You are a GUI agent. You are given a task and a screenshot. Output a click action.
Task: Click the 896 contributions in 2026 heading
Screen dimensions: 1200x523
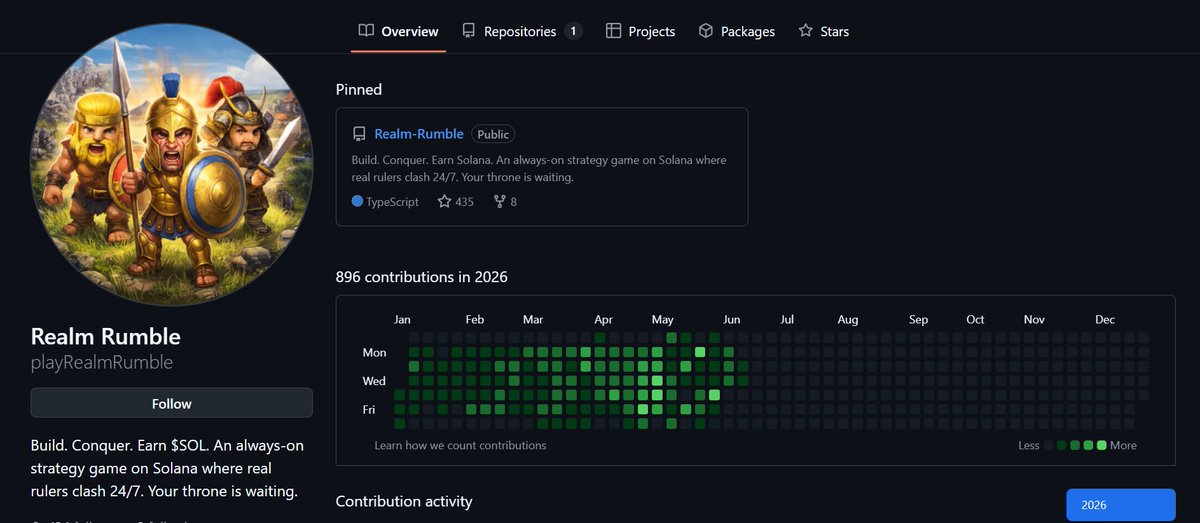click(422, 276)
